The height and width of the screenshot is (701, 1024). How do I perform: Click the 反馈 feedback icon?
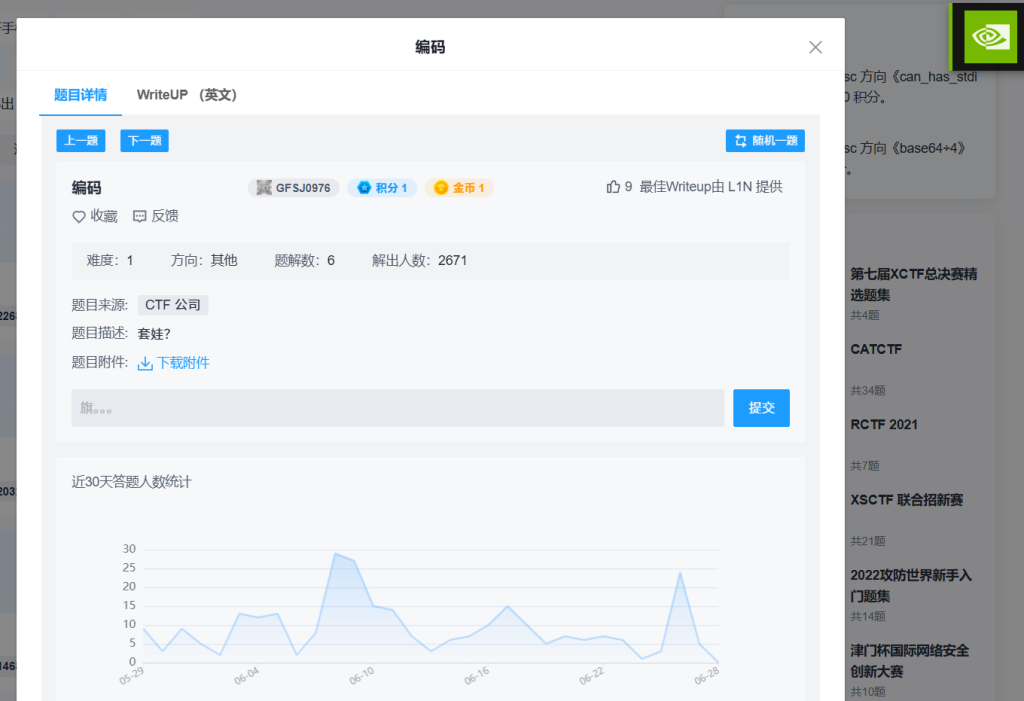point(140,216)
